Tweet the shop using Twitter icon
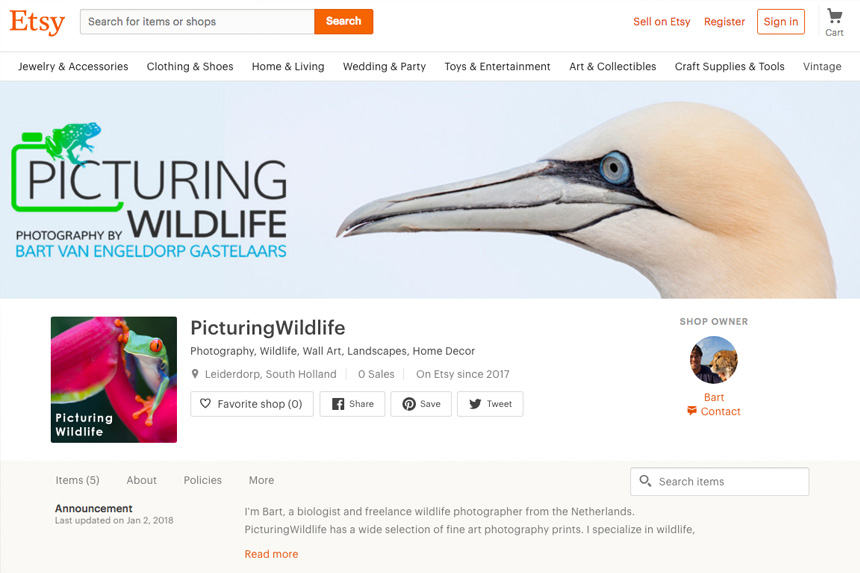This screenshot has width=860, height=573. pos(475,404)
